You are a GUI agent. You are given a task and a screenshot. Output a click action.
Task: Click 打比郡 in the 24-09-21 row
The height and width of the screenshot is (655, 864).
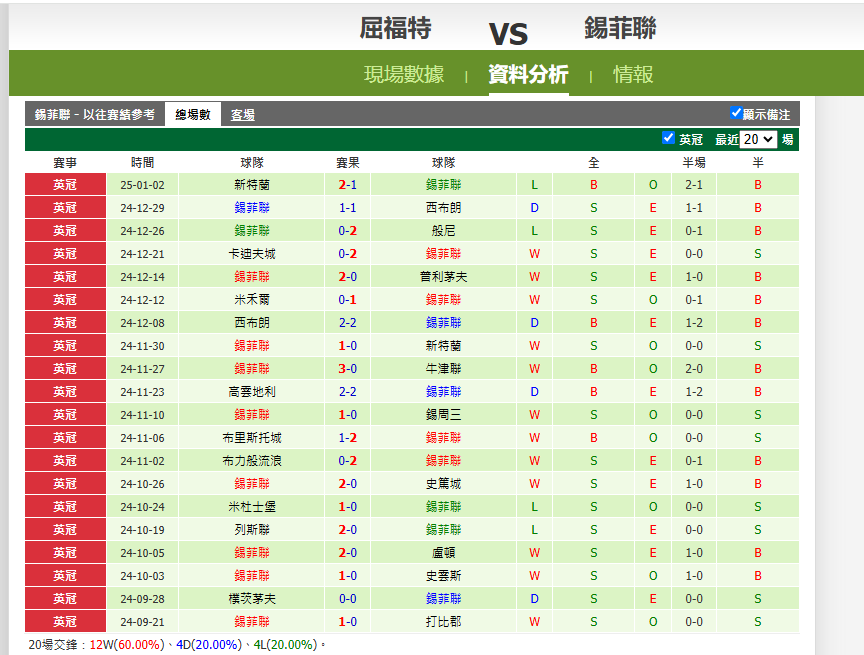444,622
